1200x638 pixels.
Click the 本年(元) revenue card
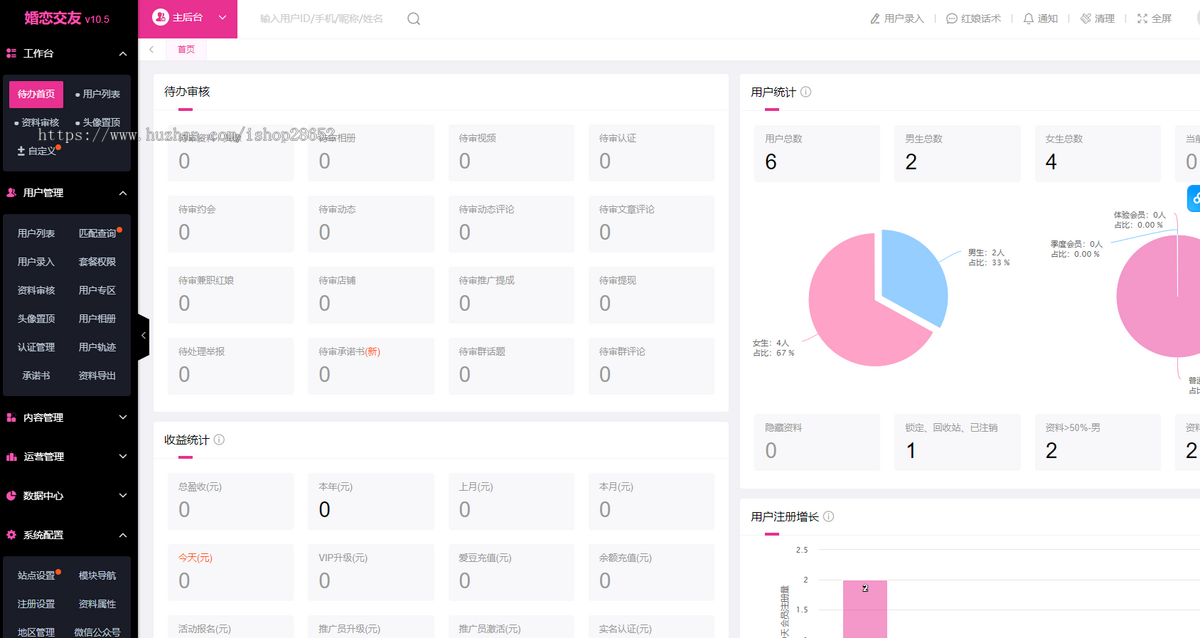tap(371, 501)
